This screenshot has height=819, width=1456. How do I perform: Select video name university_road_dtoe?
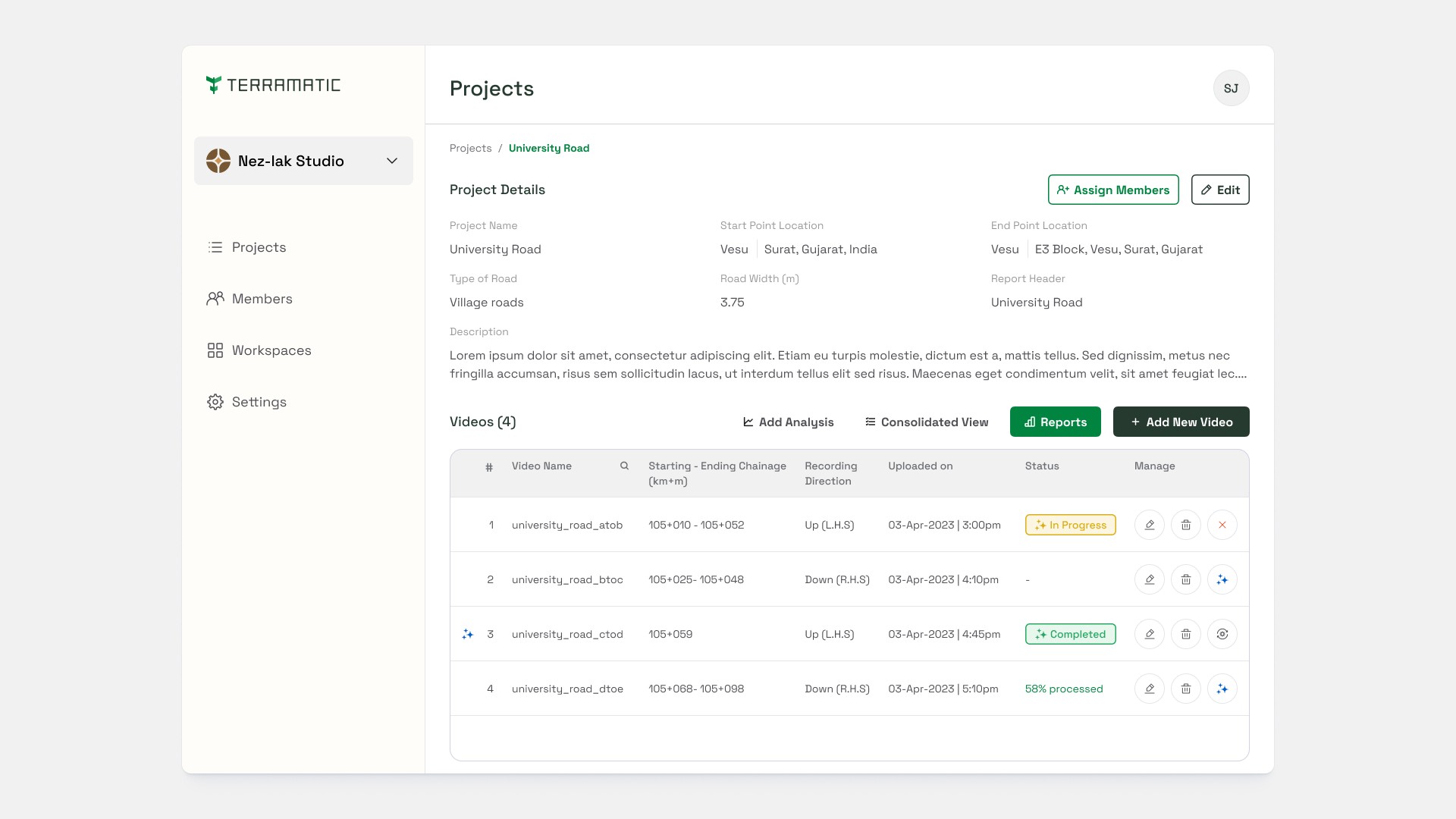point(567,689)
